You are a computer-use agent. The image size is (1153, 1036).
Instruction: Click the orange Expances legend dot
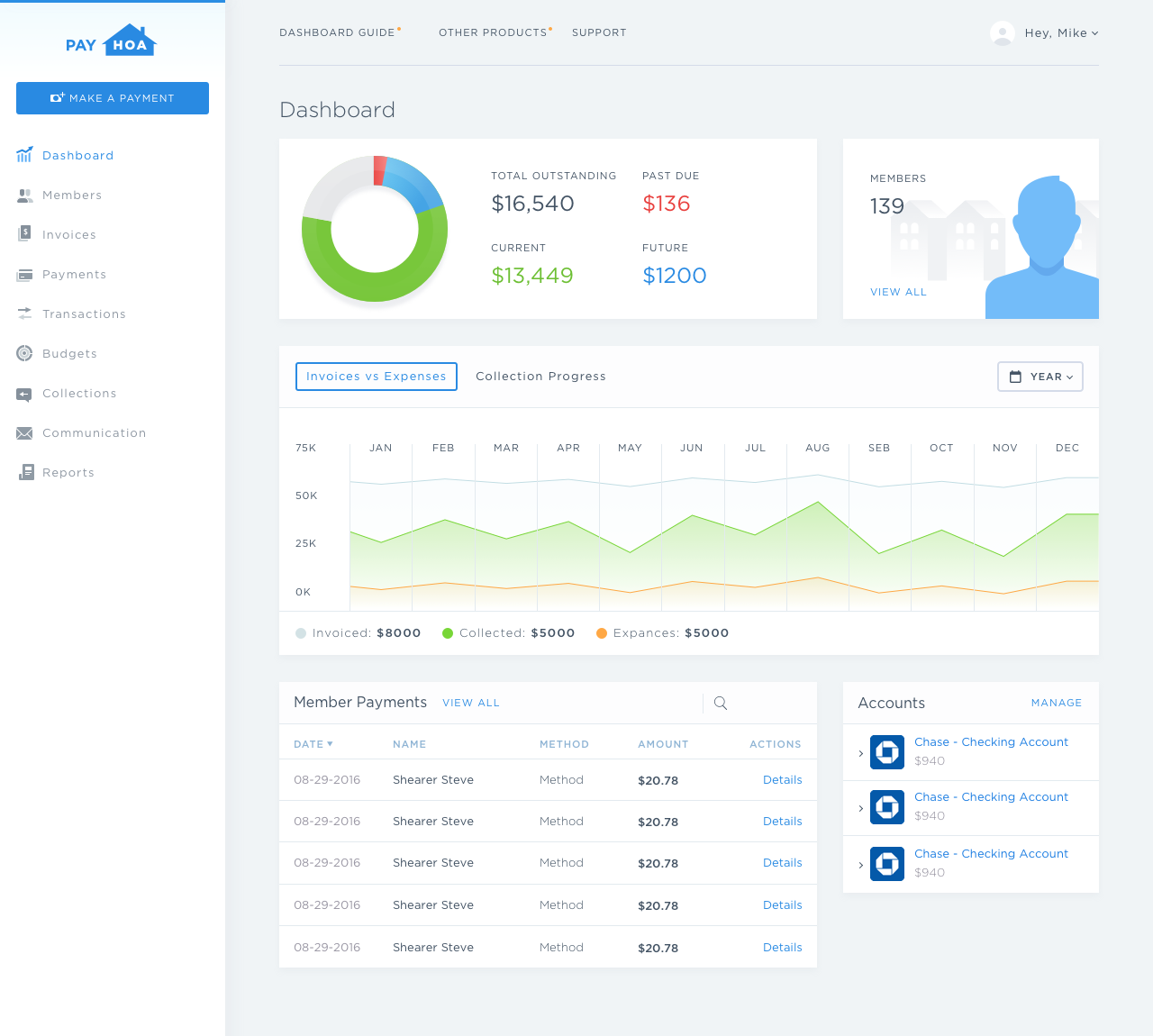(602, 633)
